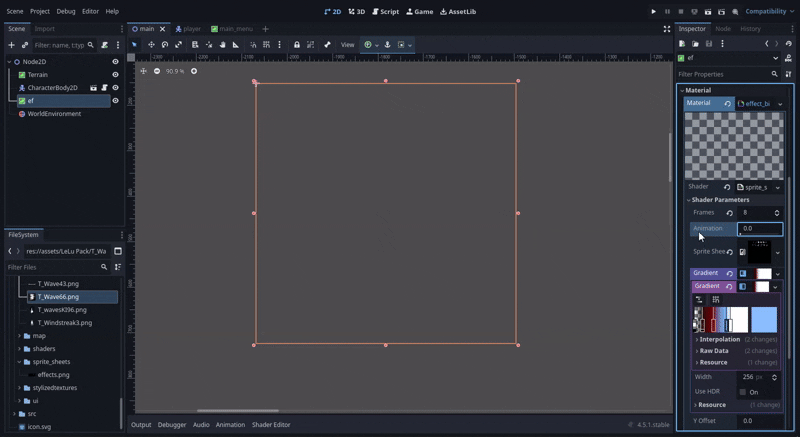Select the Rotate tool in toolbar
Screen dimensions: 800x437
[165, 45]
